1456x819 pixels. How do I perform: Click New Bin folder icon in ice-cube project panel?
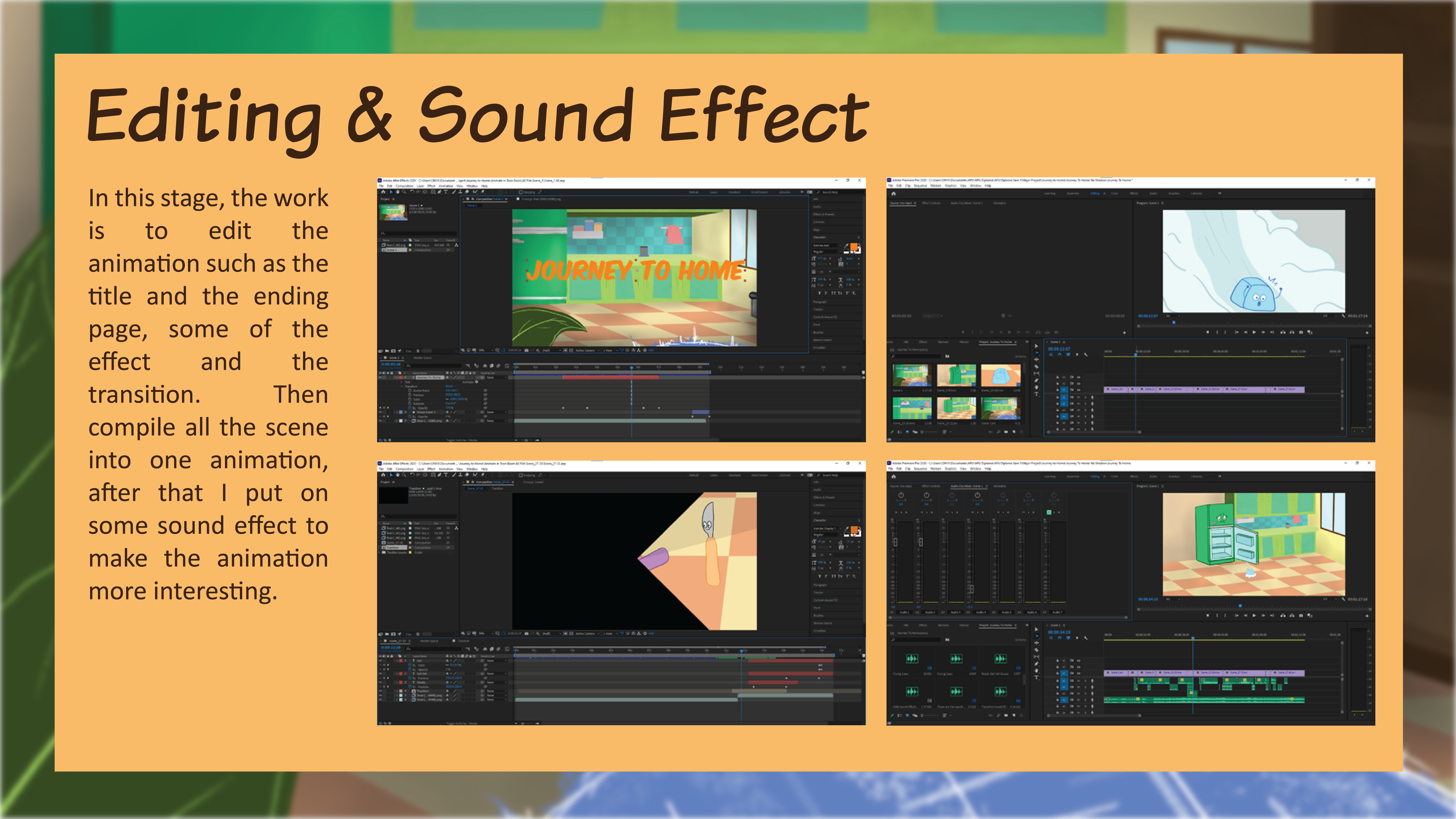pyautogui.click(x=1006, y=432)
